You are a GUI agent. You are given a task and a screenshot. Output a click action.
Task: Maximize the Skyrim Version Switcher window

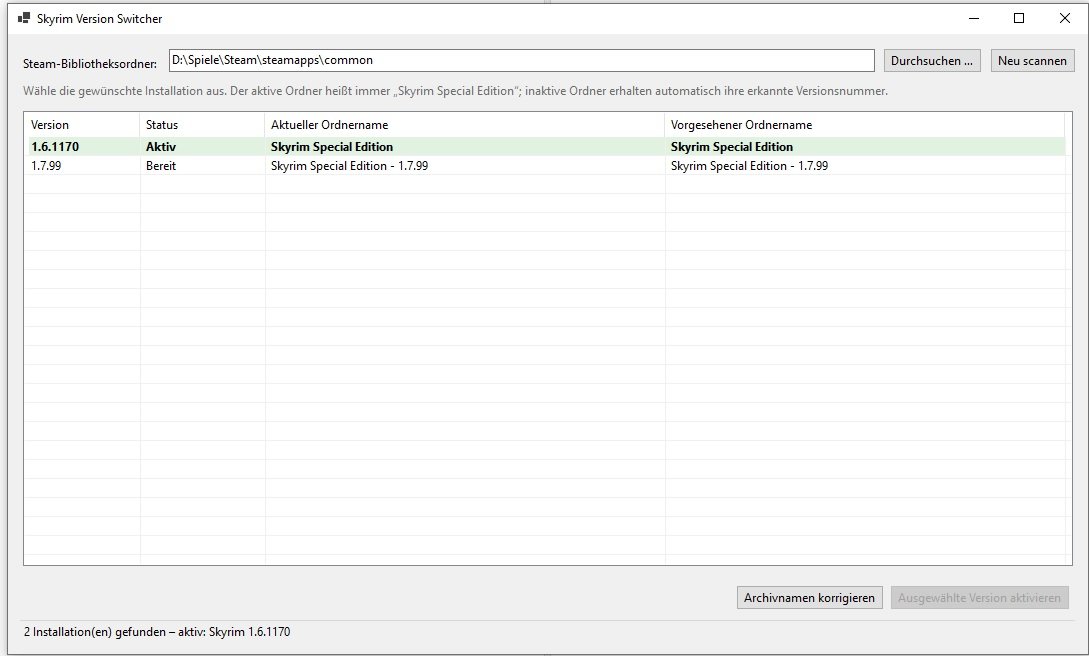coord(1019,18)
